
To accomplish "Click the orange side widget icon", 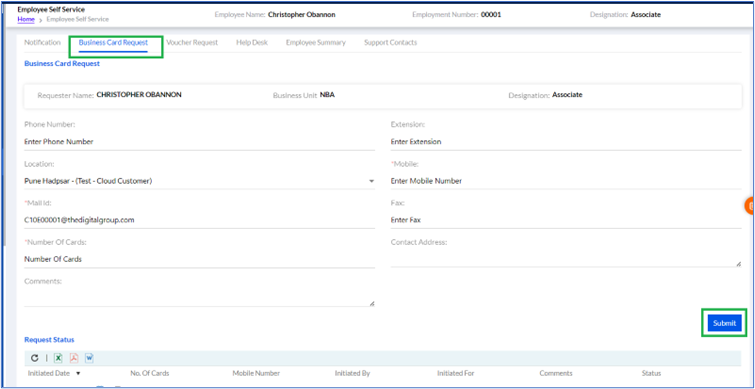I will 750,206.
